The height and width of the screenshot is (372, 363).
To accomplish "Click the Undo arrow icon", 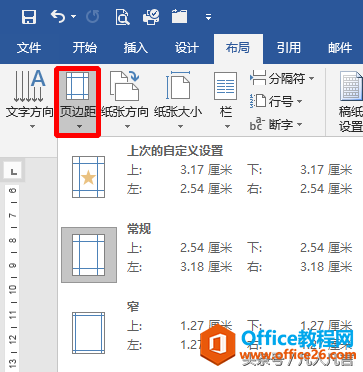I will (58, 16).
